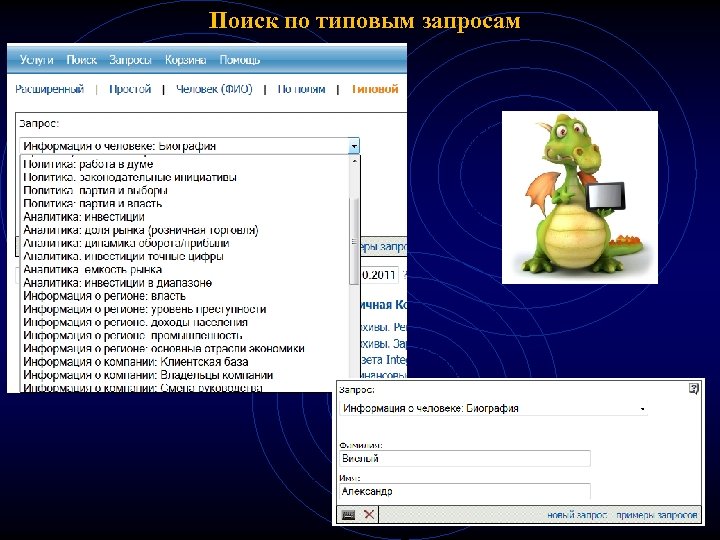
Task: Select the Типовой search tab
Action: (375, 89)
